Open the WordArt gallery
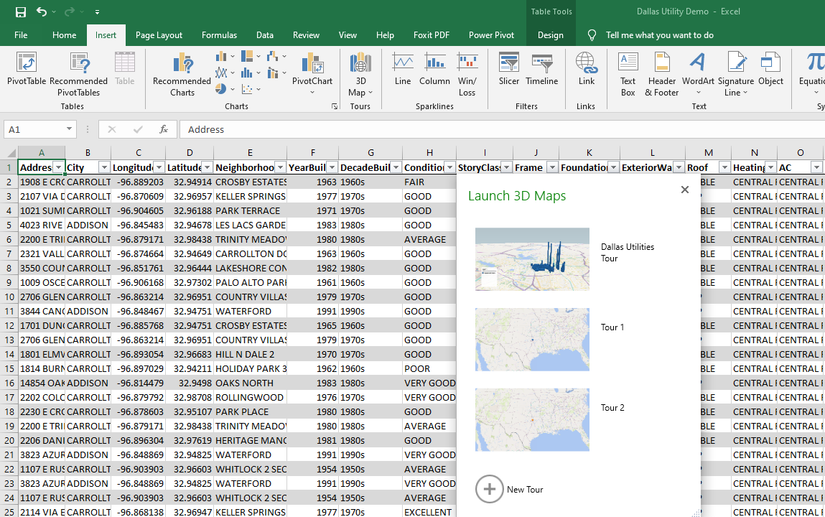The image size is (825, 517). click(698, 74)
